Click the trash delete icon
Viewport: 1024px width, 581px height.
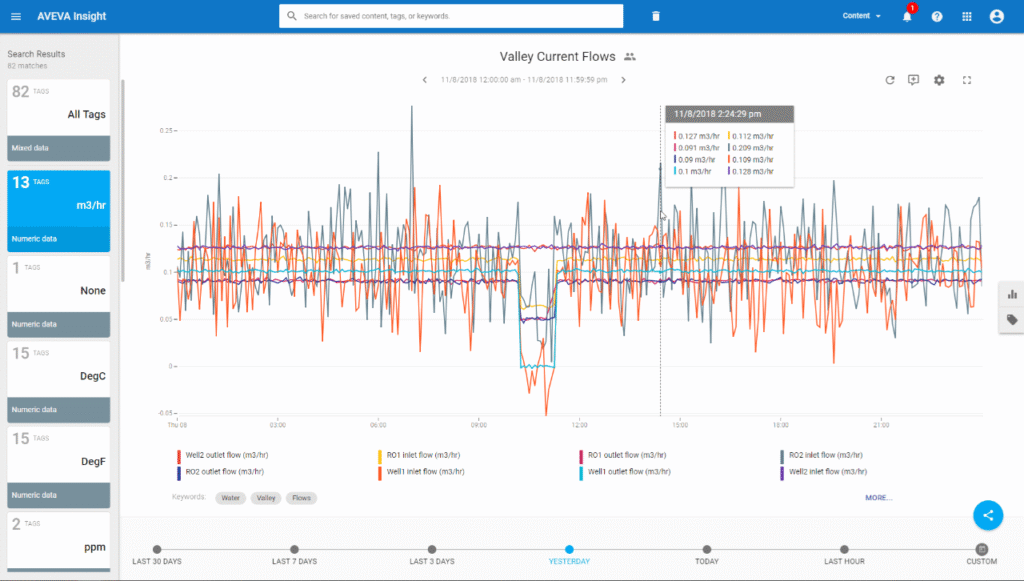point(656,16)
